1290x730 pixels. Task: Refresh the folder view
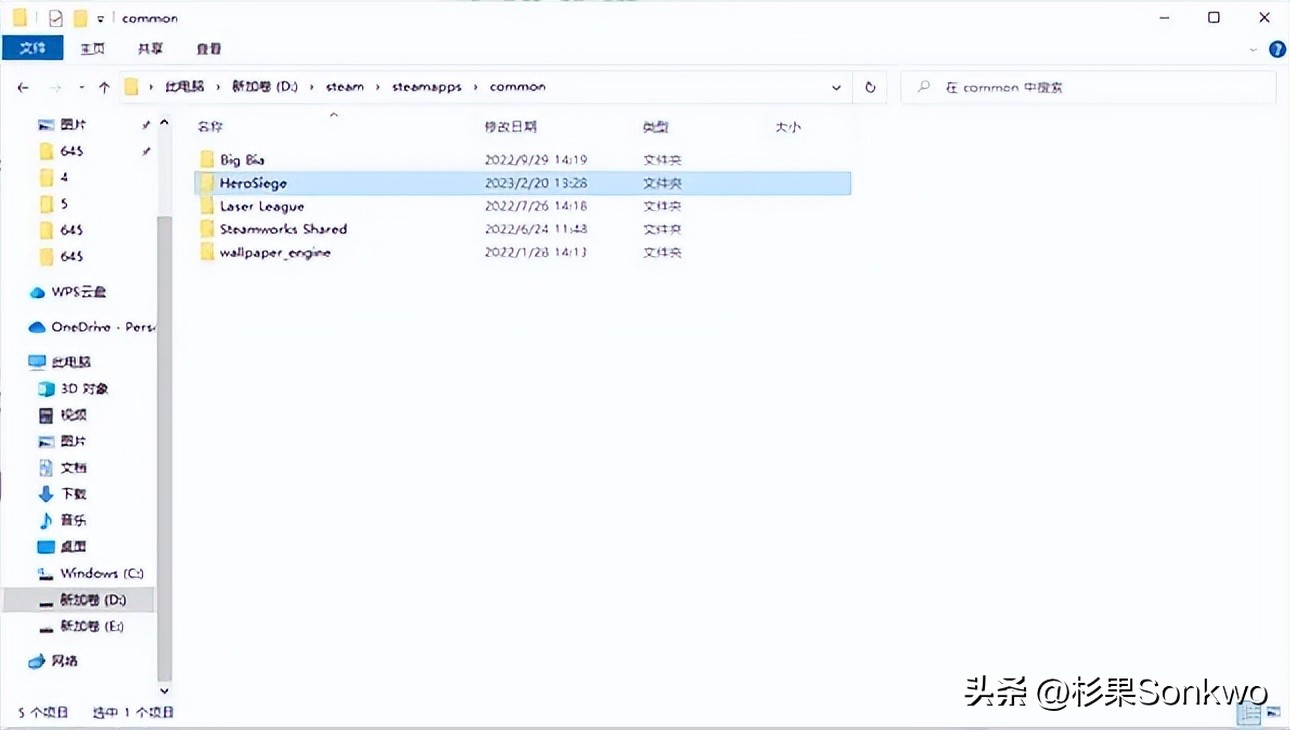click(x=869, y=87)
